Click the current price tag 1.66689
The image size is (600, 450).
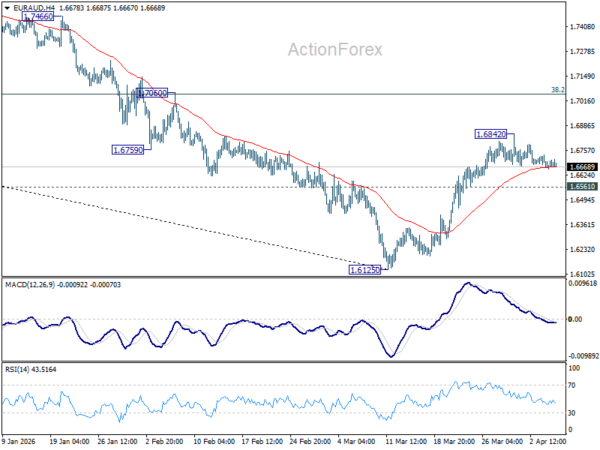coord(581,166)
